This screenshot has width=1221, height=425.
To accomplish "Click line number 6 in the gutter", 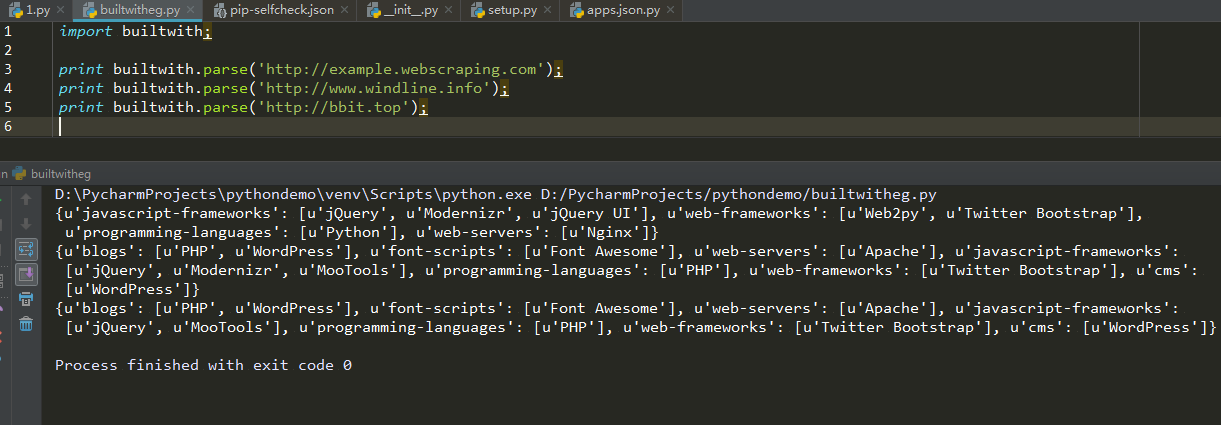I will (8, 126).
